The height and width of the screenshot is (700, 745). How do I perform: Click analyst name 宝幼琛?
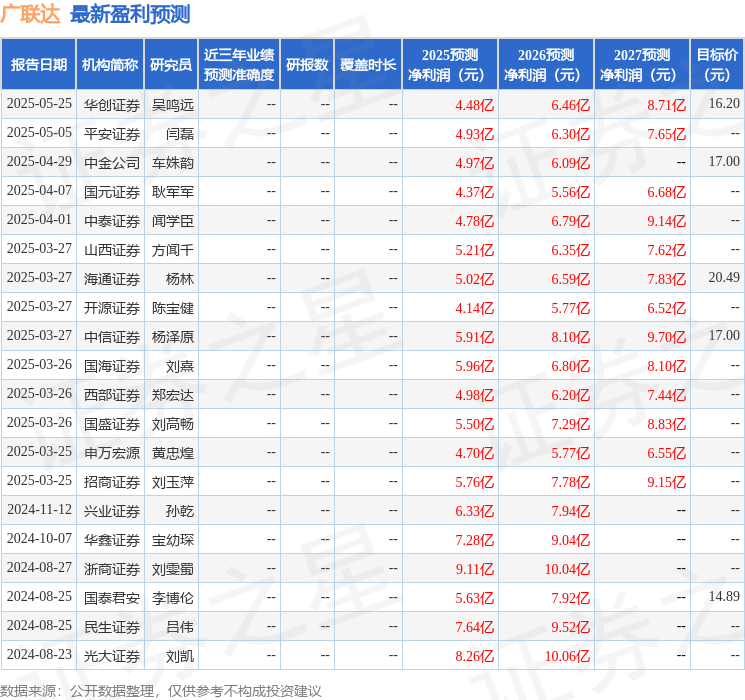pyautogui.click(x=172, y=540)
